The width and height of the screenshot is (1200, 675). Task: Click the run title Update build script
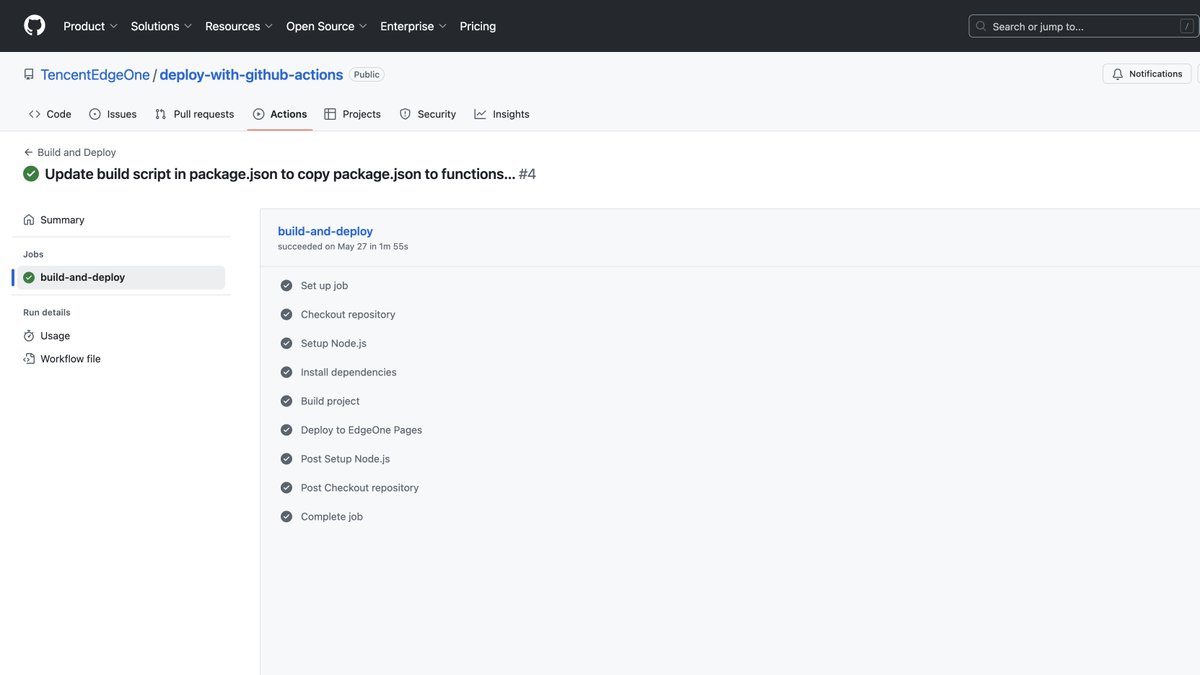pos(280,174)
